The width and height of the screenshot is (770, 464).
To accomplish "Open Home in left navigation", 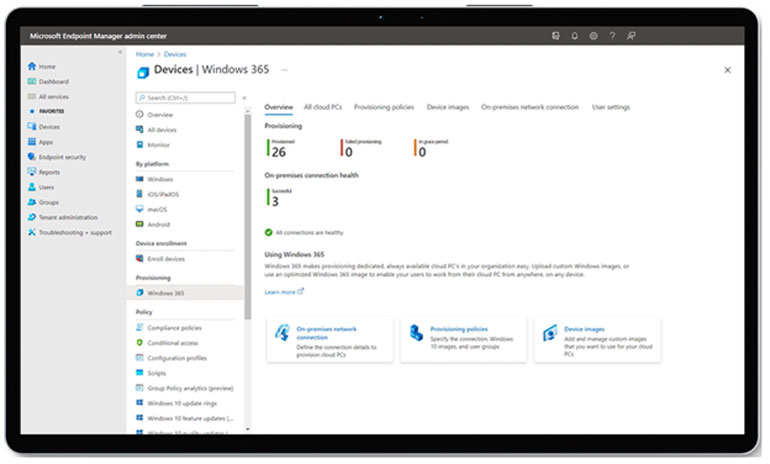I will [x=42, y=66].
